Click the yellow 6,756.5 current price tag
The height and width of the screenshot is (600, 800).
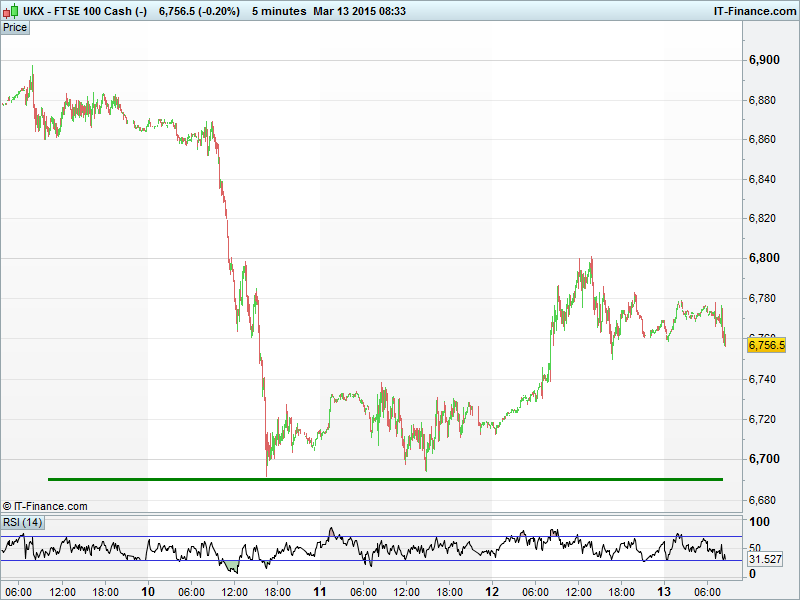(767, 345)
